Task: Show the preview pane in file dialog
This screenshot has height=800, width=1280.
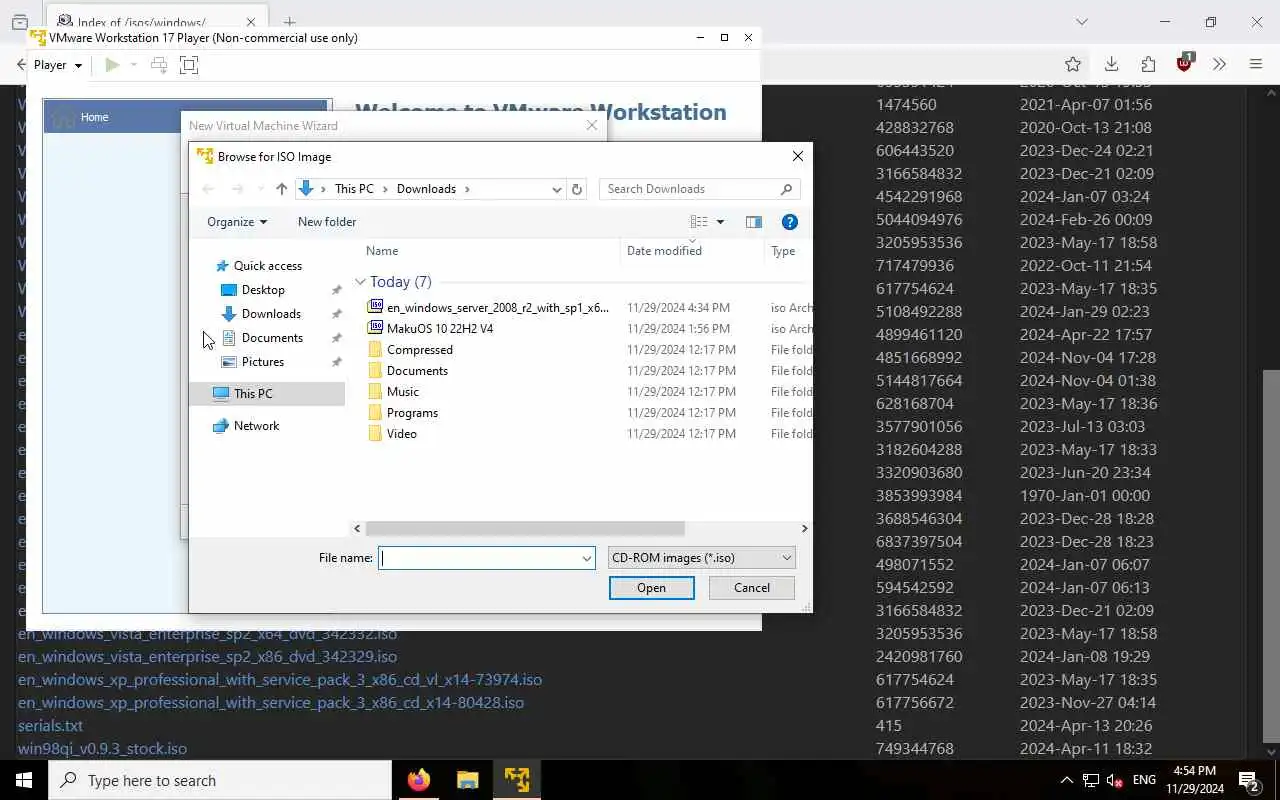Action: (x=754, y=222)
